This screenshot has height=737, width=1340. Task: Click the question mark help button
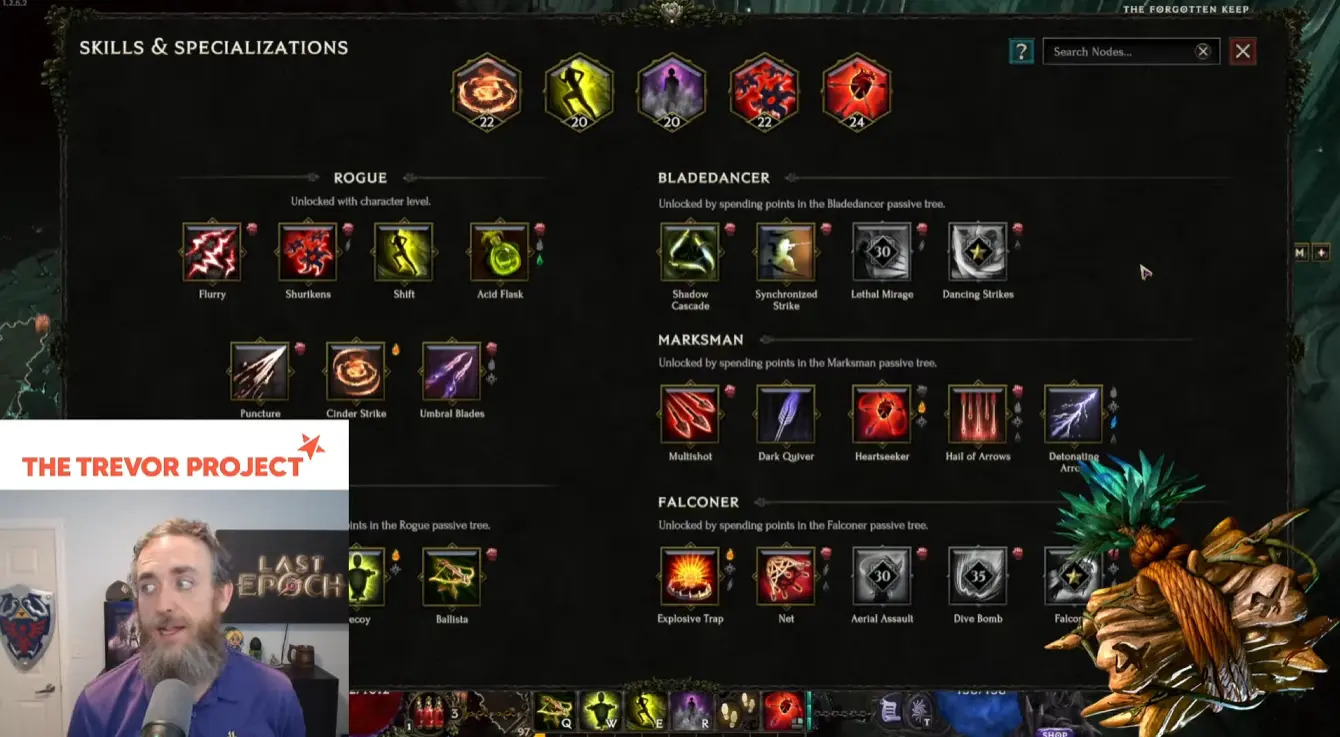(x=1020, y=52)
